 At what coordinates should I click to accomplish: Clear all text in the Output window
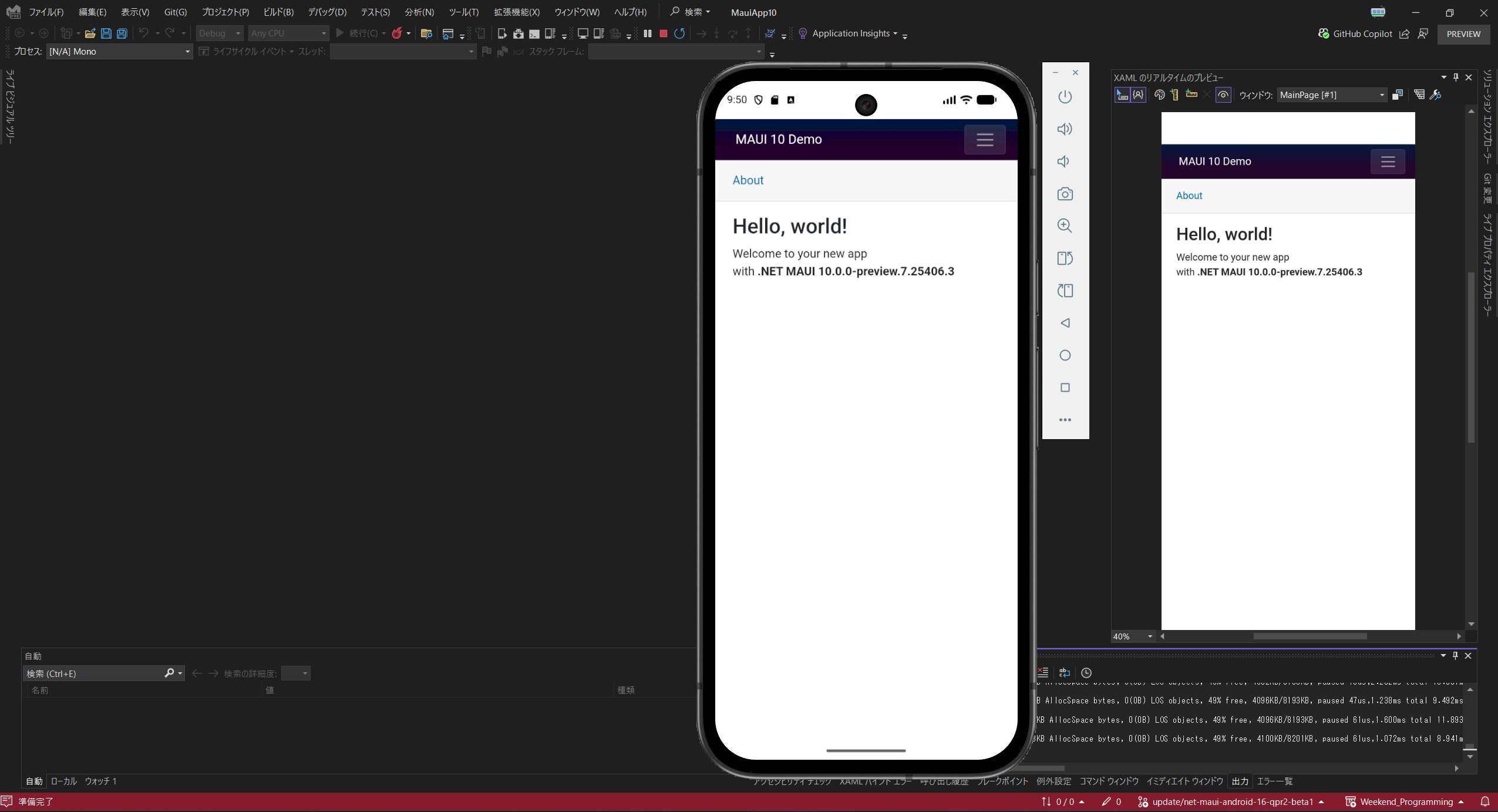(1043, 672)
